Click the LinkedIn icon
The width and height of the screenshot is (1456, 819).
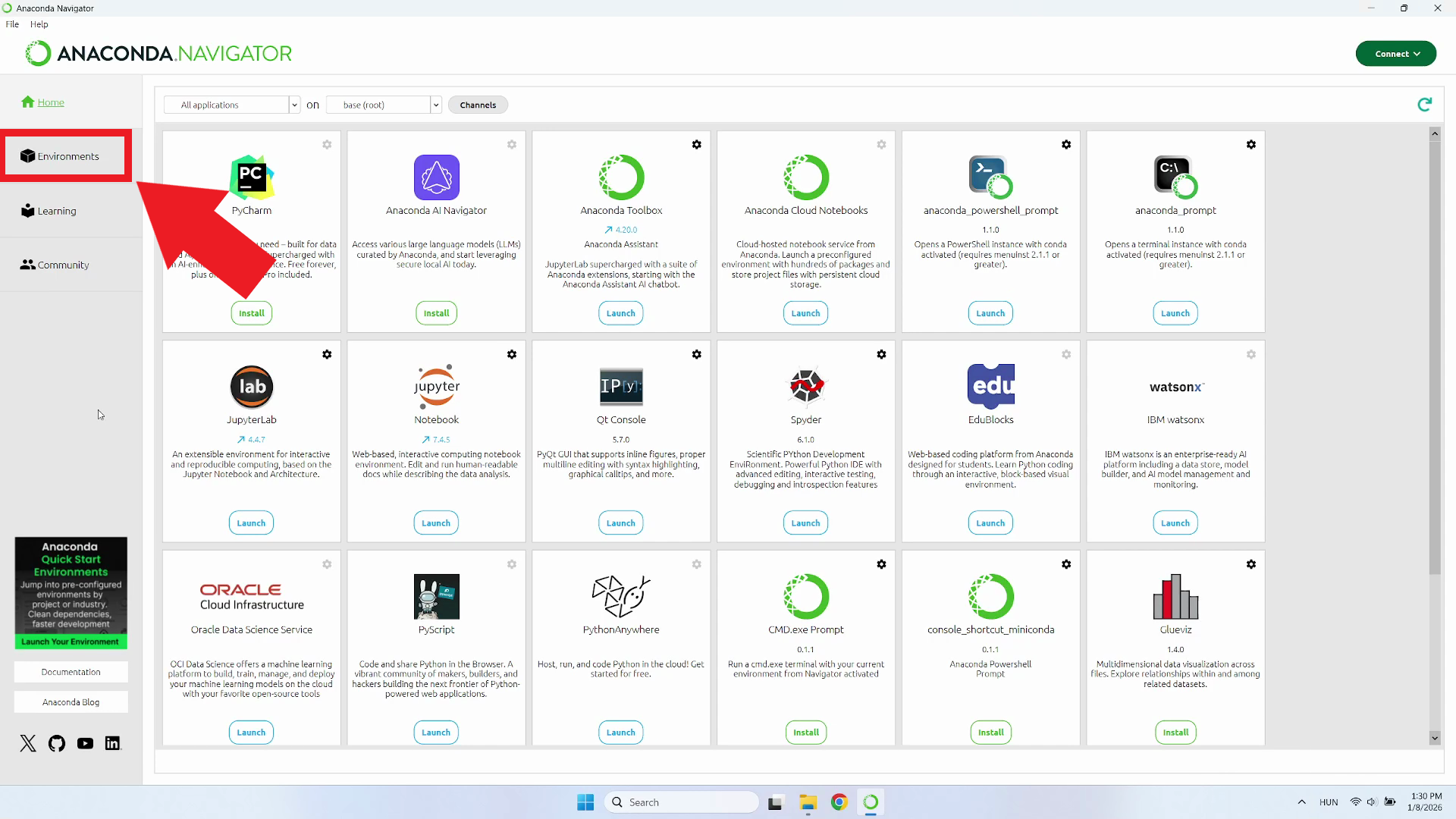pyautogui.click(x=112, y=743)
